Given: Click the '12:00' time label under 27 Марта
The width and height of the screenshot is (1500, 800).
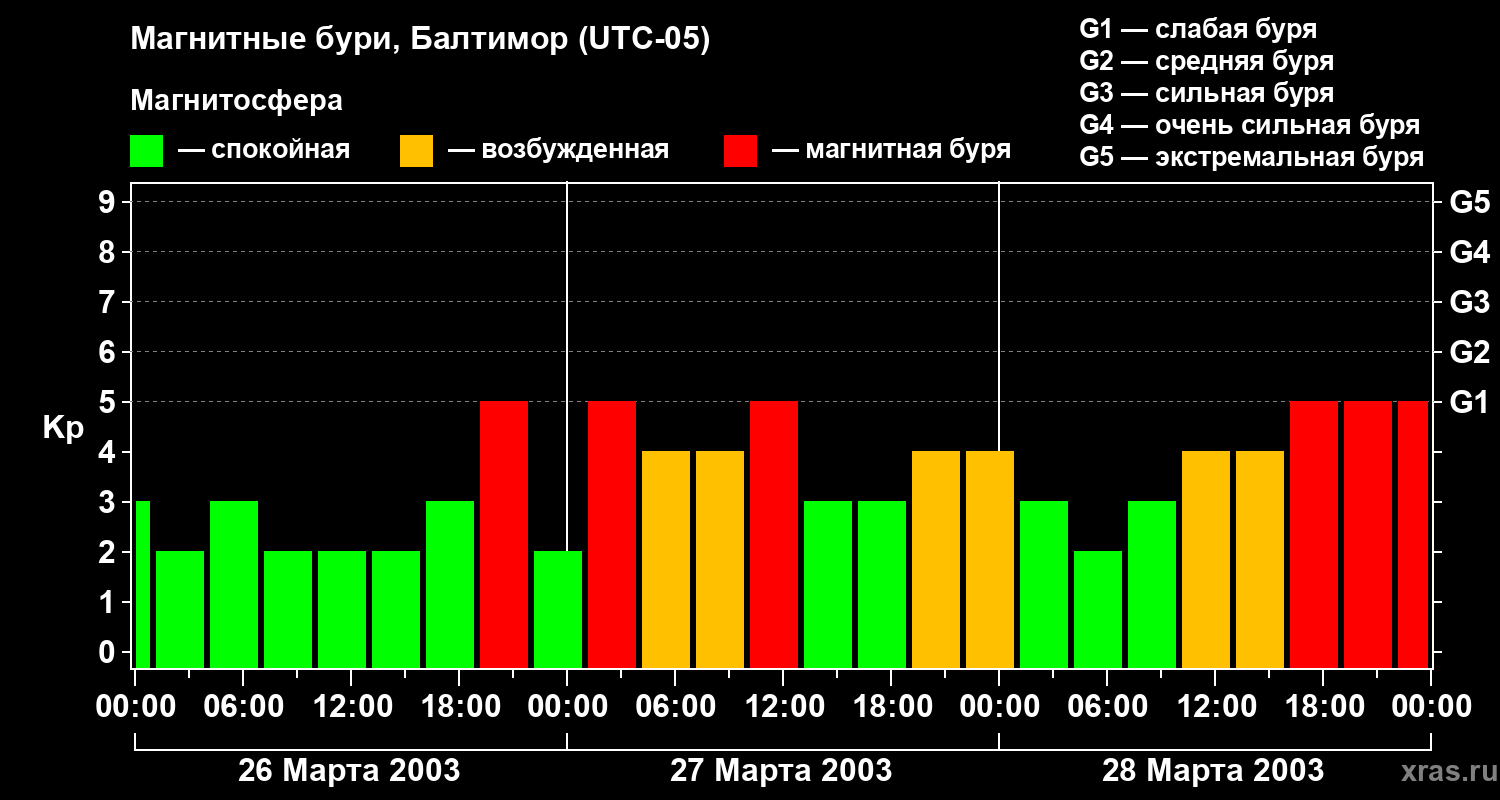Looking at the screenshot, I should (783, 707).
